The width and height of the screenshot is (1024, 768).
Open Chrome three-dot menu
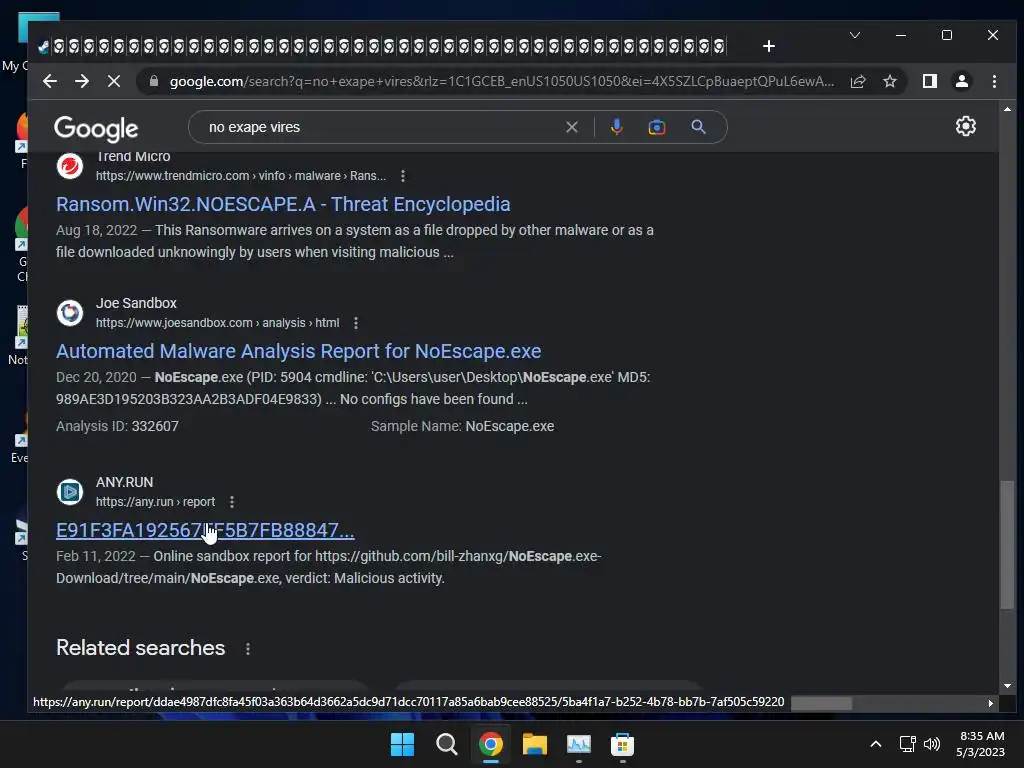click(x=994, y=82)
